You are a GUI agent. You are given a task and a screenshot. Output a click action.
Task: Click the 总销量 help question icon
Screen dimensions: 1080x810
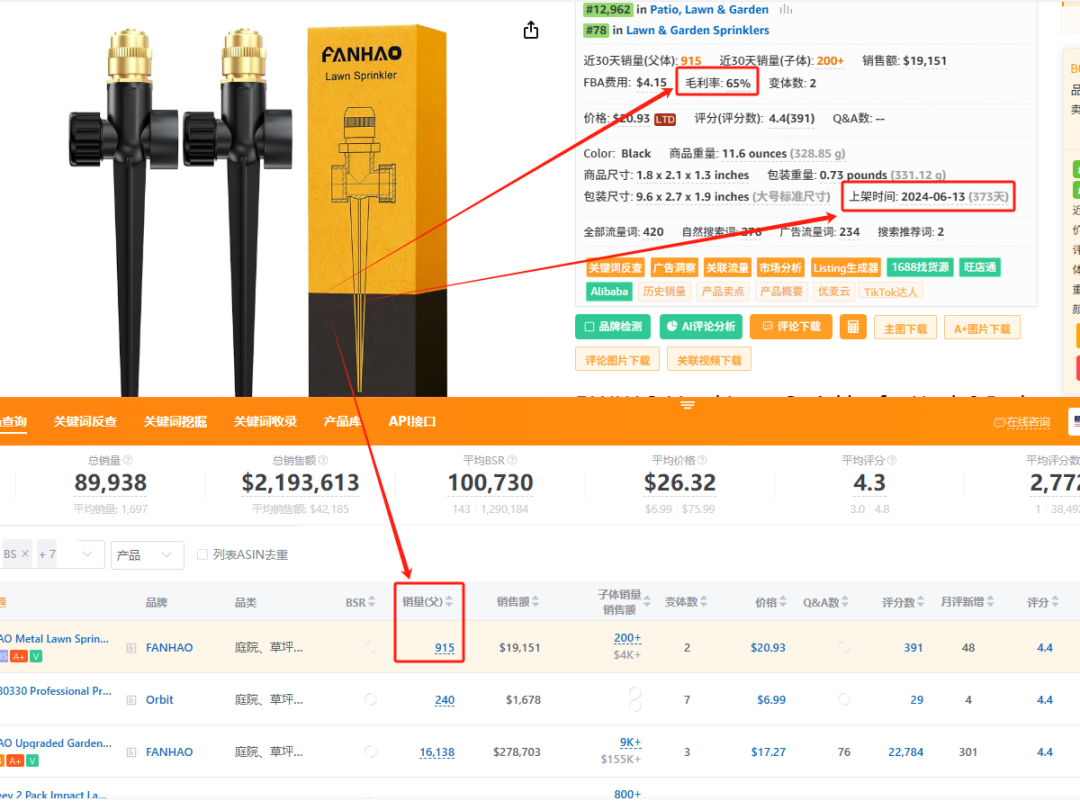[x=127, y=460]
